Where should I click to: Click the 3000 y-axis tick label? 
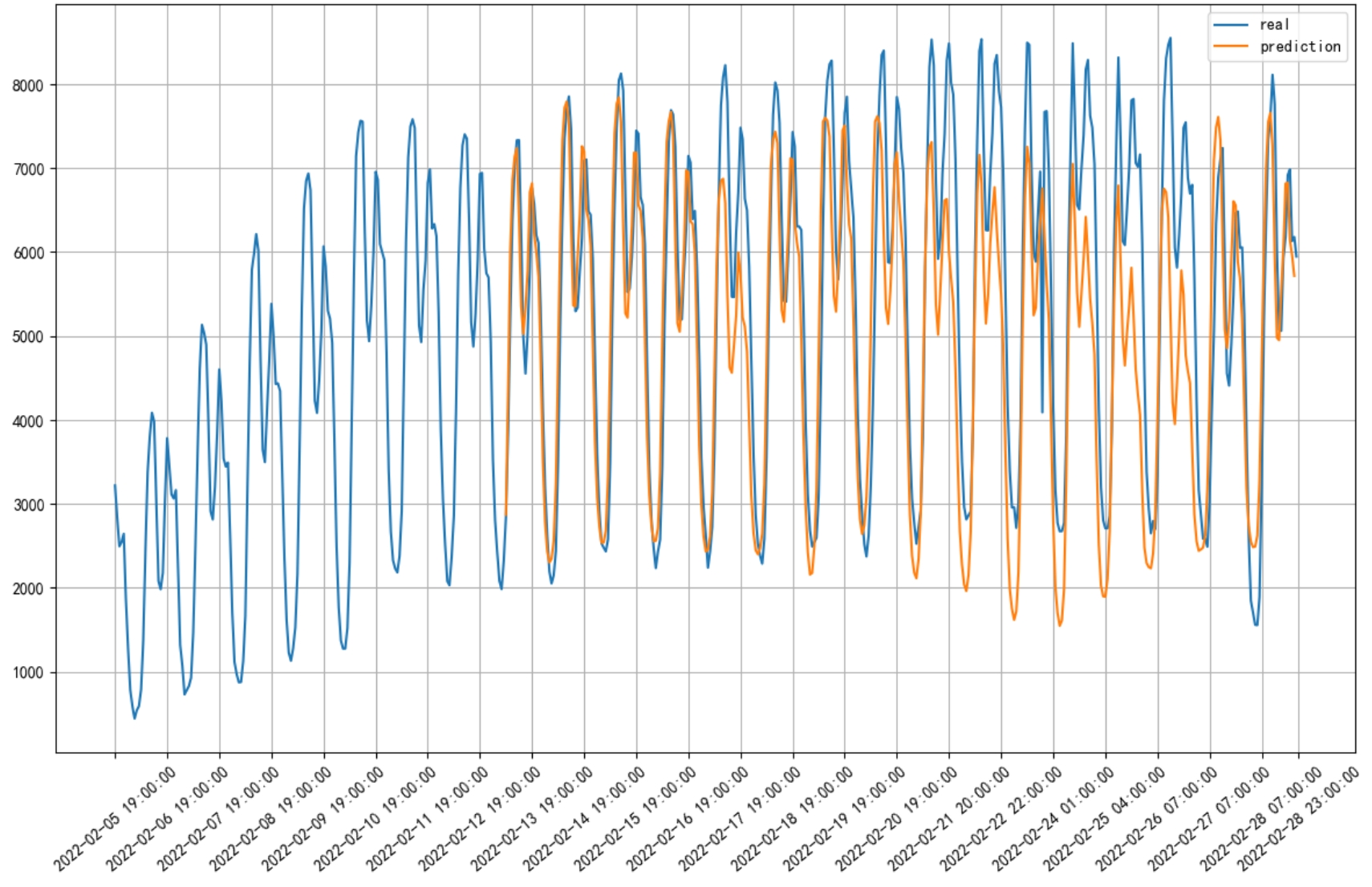(28, 505)
